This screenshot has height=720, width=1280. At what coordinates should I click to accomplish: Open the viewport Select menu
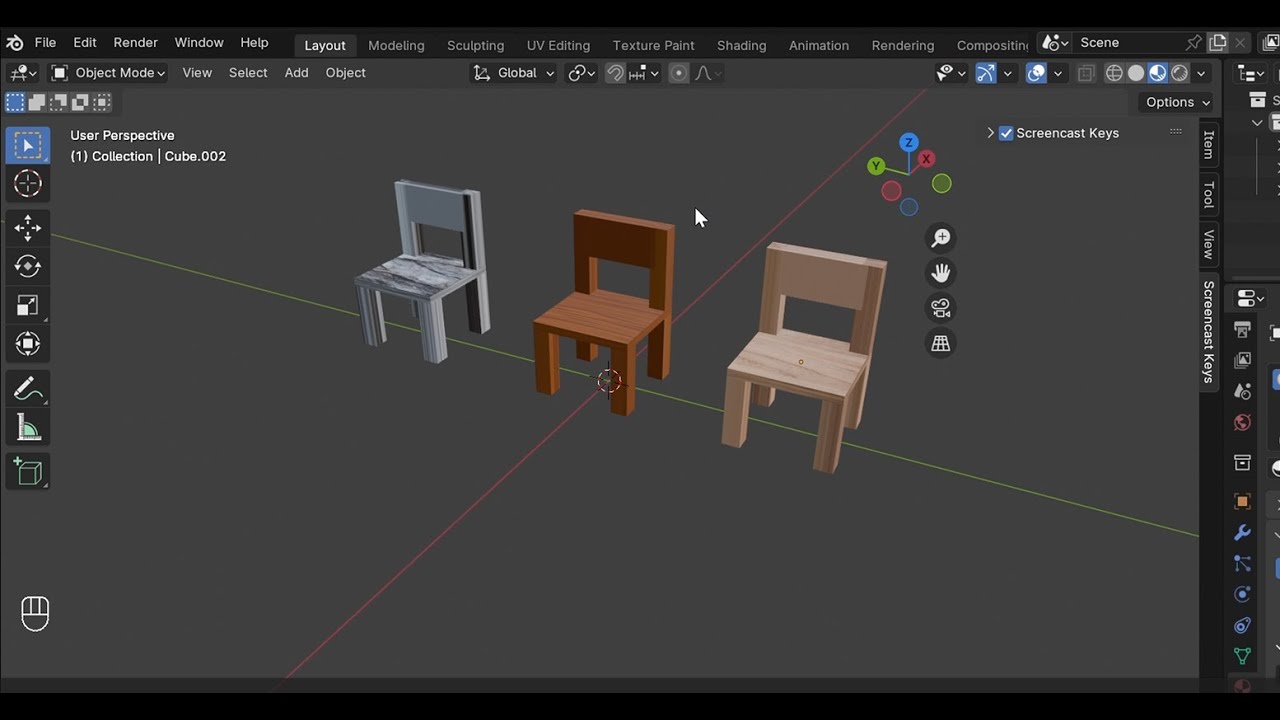pyautogui.click(x=248, y=73)
